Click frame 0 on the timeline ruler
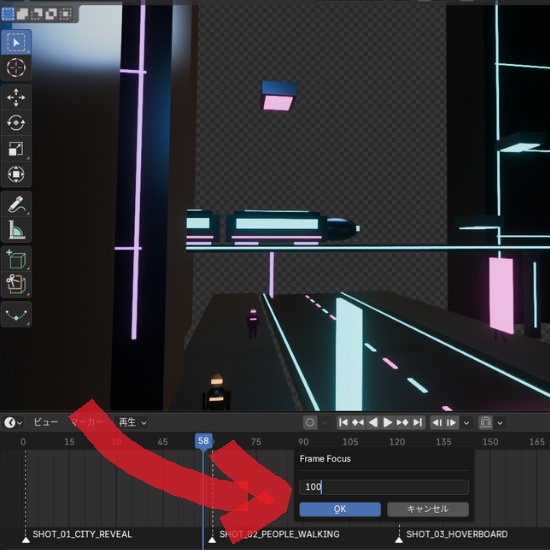The image size is (550, 550). tap(23, 442)
